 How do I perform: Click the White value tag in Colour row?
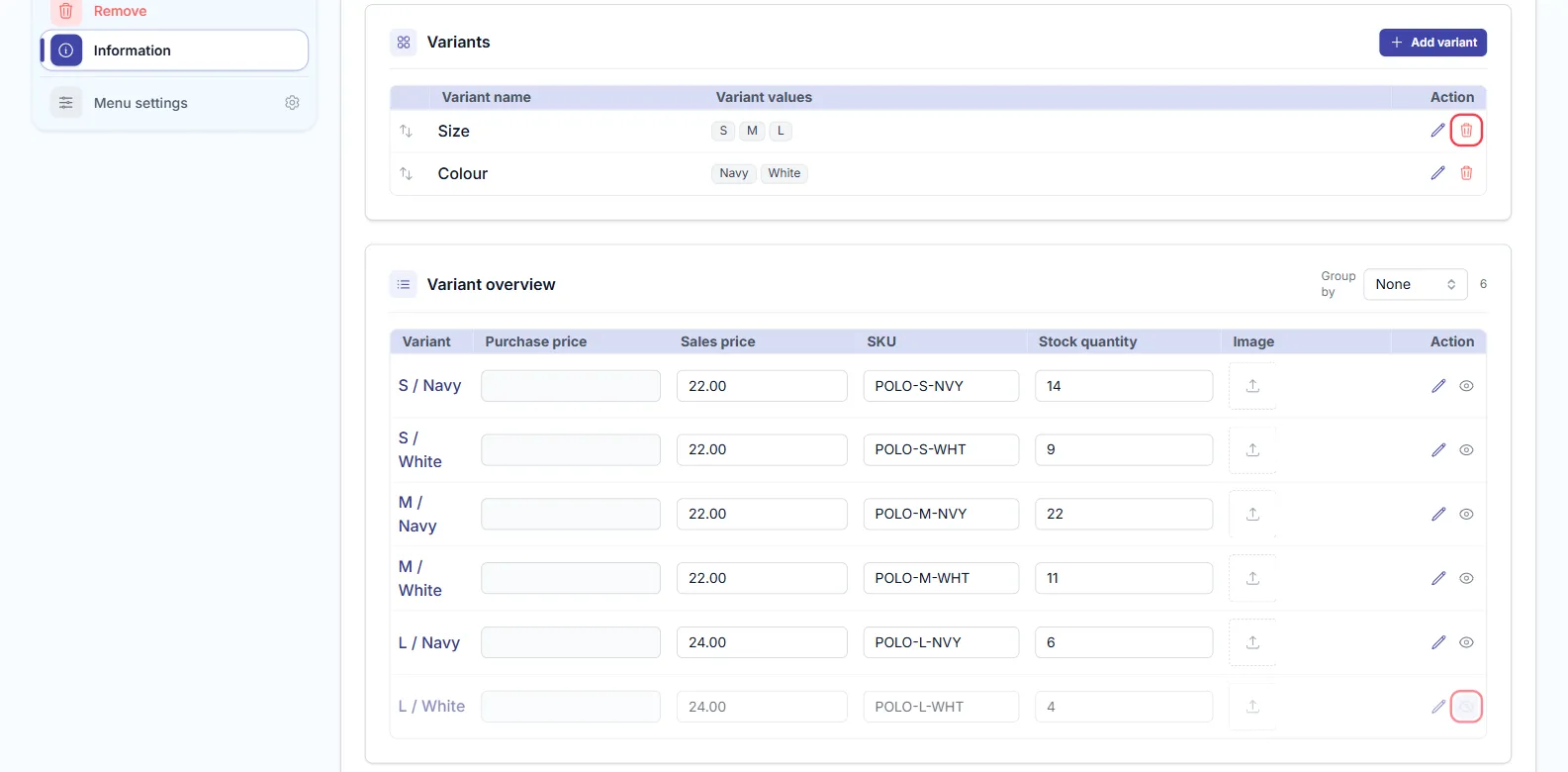click(784, 173)
